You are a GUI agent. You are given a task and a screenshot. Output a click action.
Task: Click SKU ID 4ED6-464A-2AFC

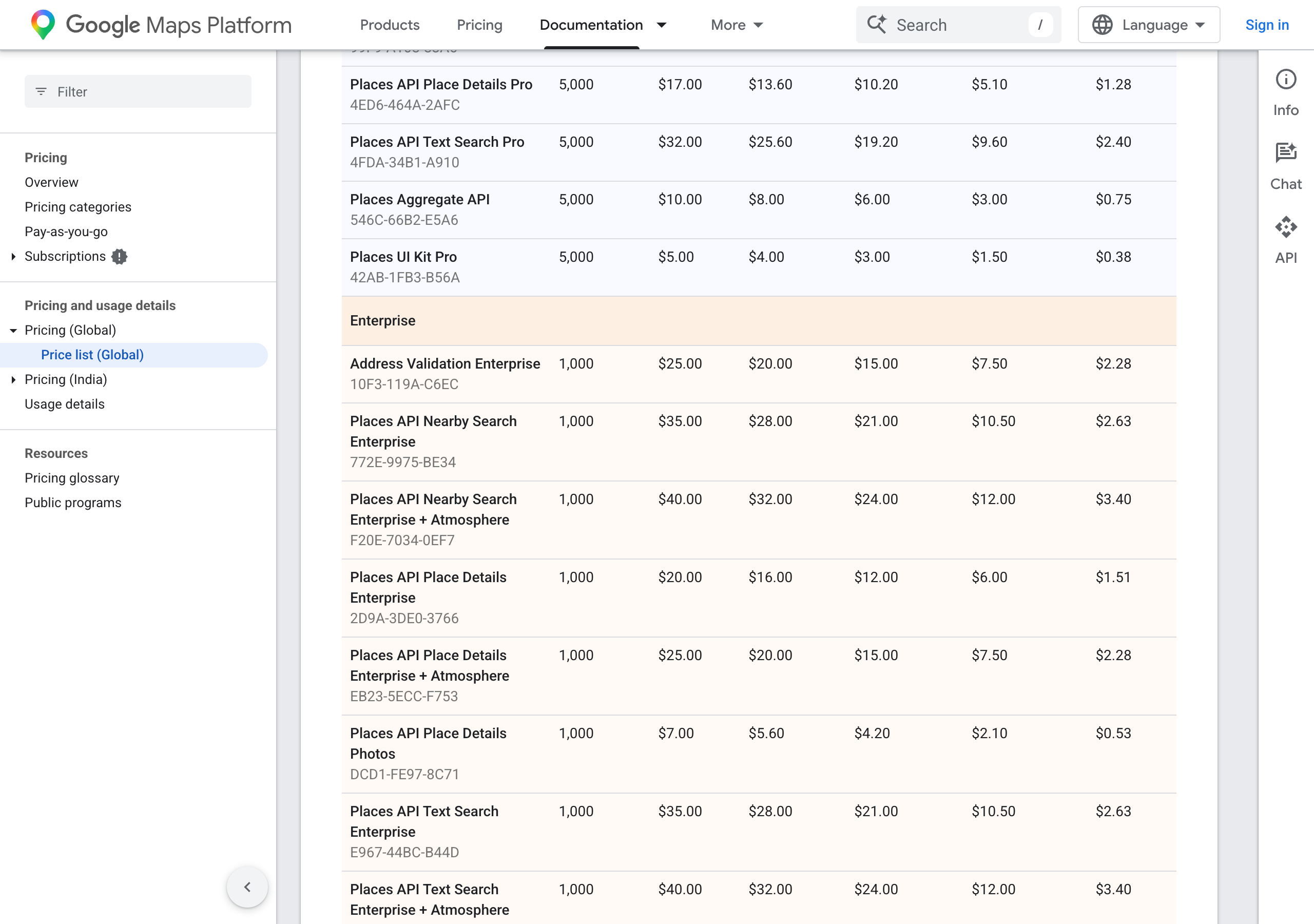[x=405, y=105]
